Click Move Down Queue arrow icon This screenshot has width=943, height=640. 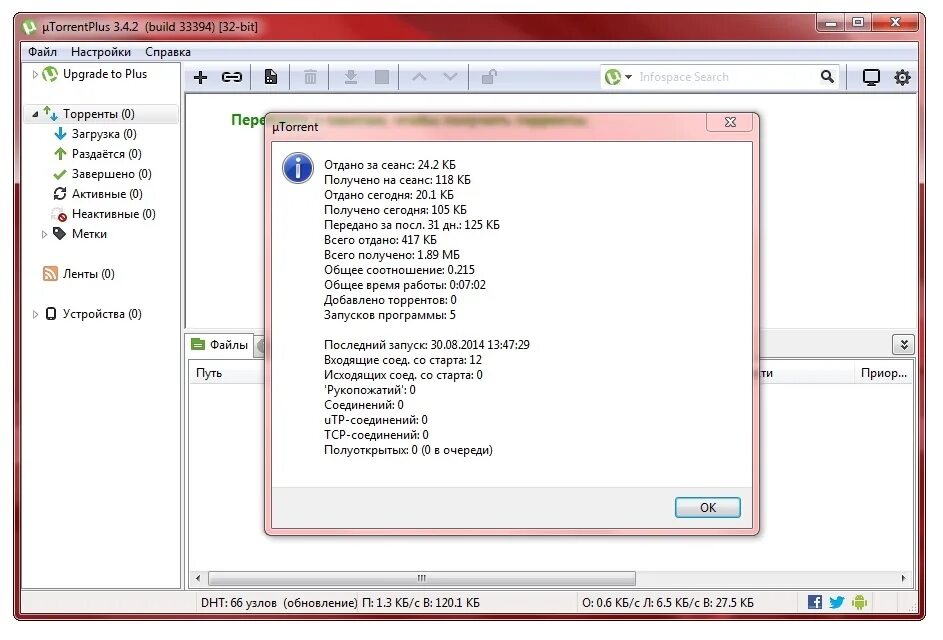click(x=450, y=77)
